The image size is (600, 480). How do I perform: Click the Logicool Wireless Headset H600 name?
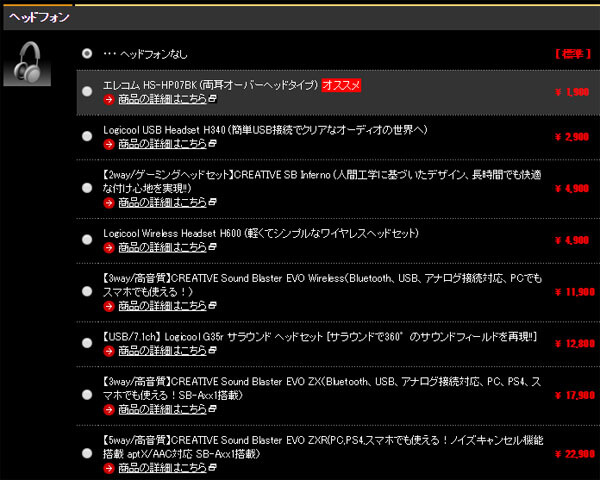coord(261,233)
